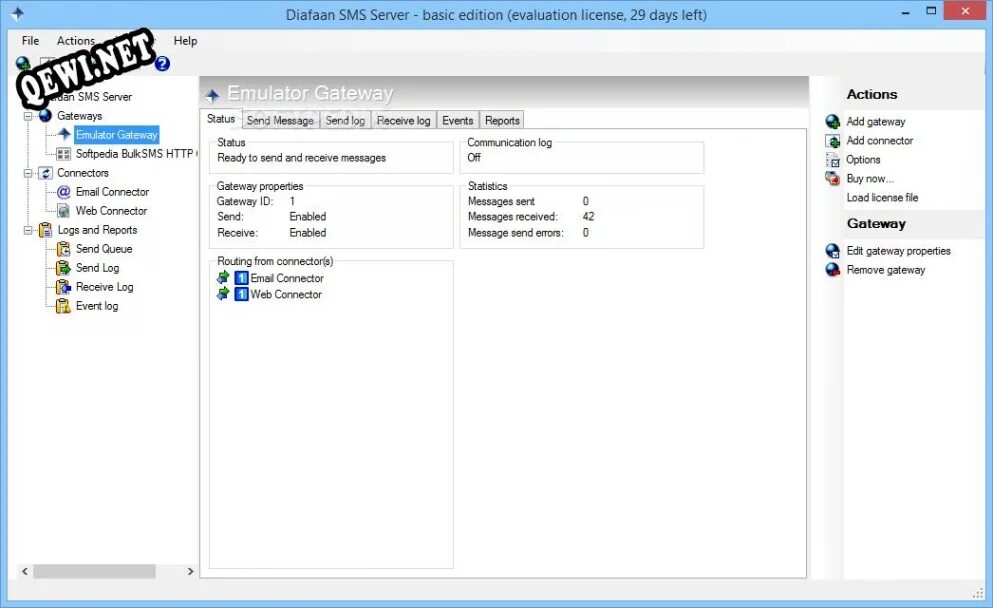993x608 pixels.
Task: Click Web Connector in routing list
Action: tap(286, 294)
